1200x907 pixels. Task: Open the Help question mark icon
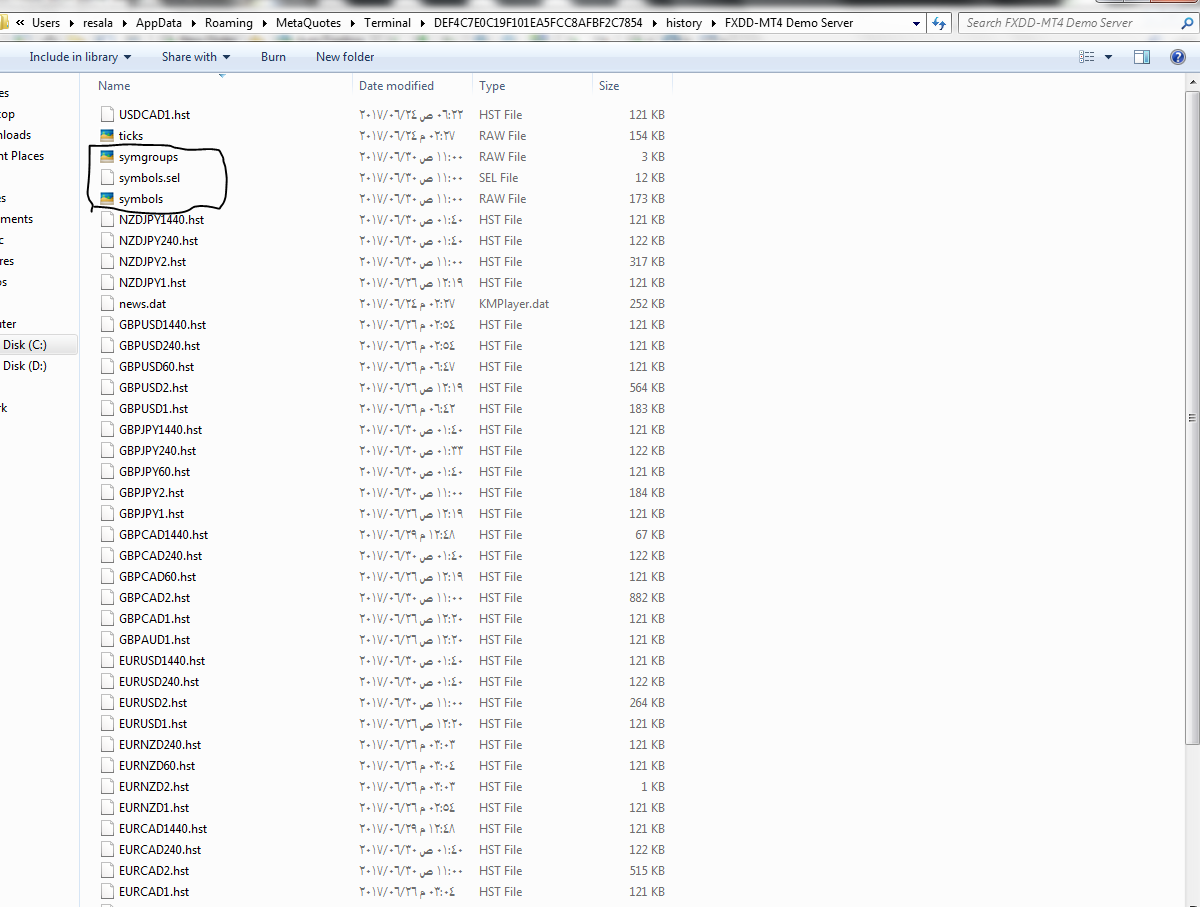(x=1178, y=57)
